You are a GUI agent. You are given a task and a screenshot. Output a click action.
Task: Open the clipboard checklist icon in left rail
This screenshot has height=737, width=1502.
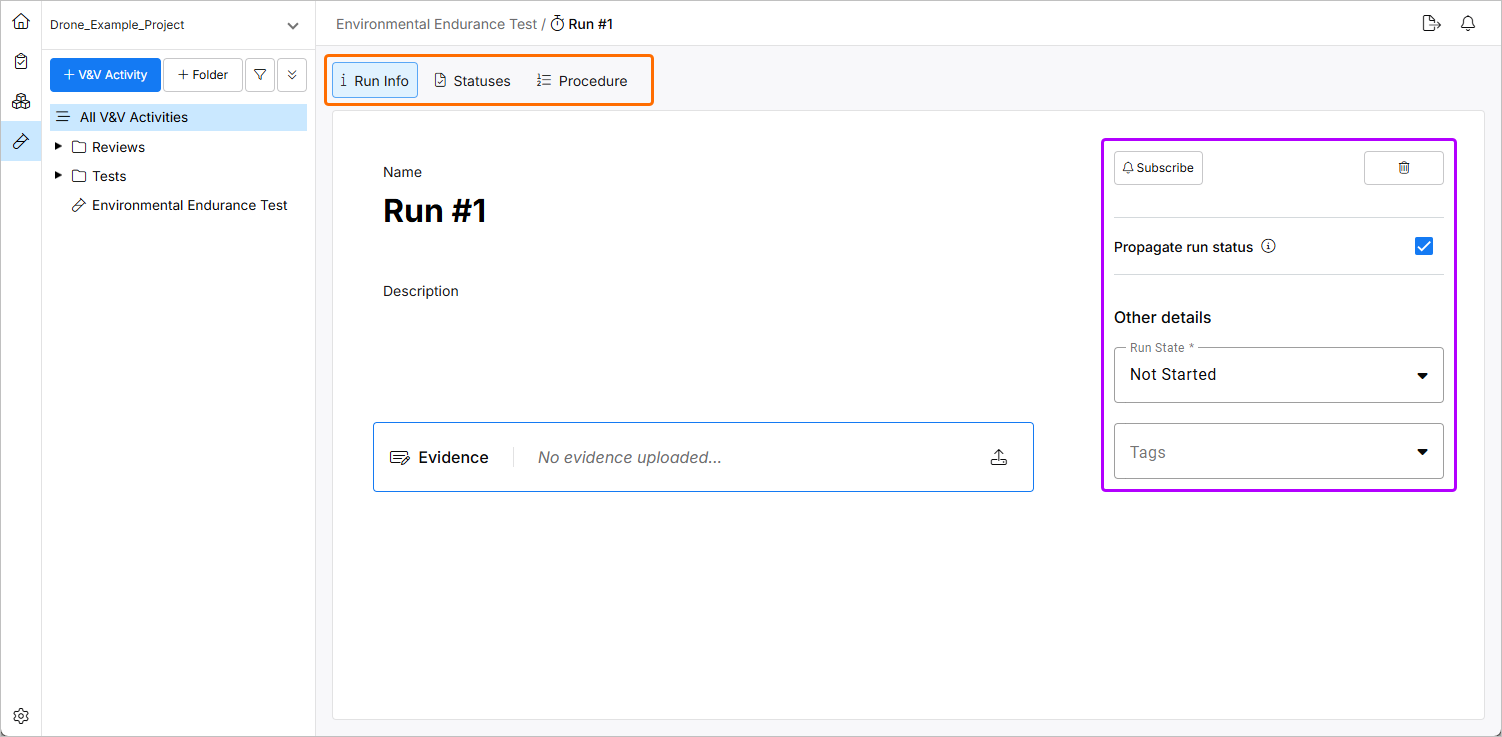(21, 61)
